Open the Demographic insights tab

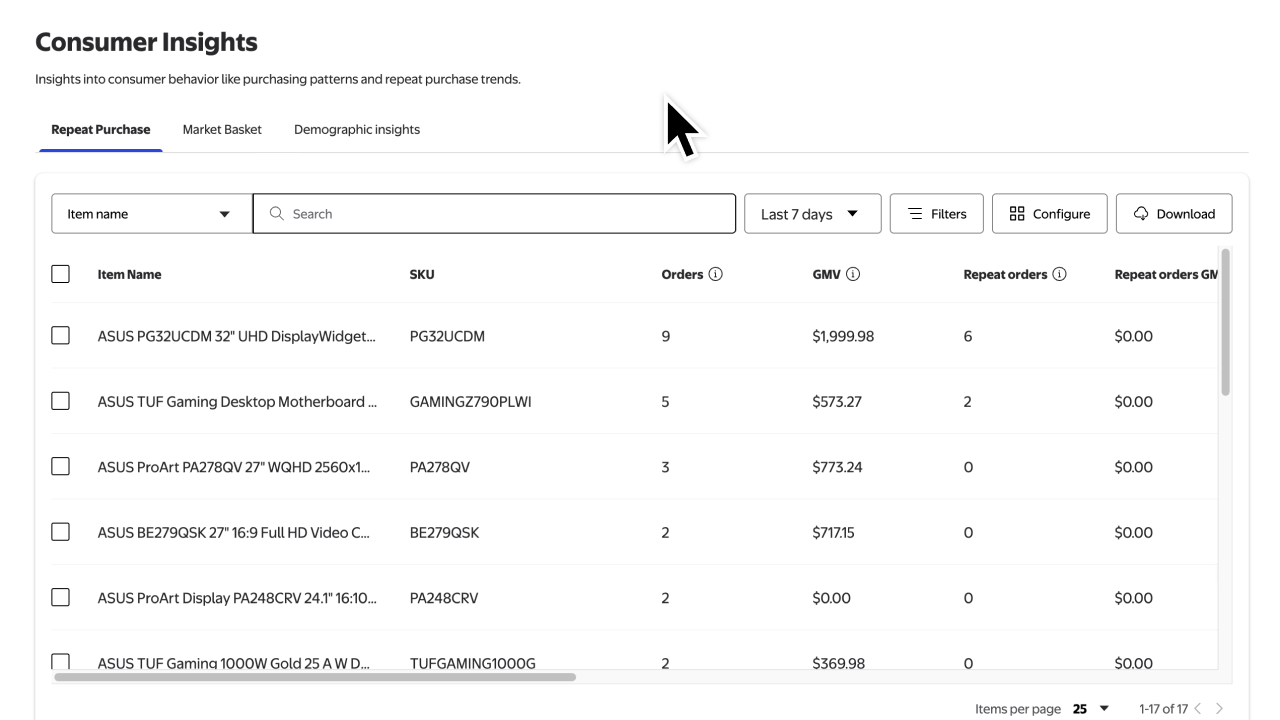pyautogui.click(x=357, y=129)
